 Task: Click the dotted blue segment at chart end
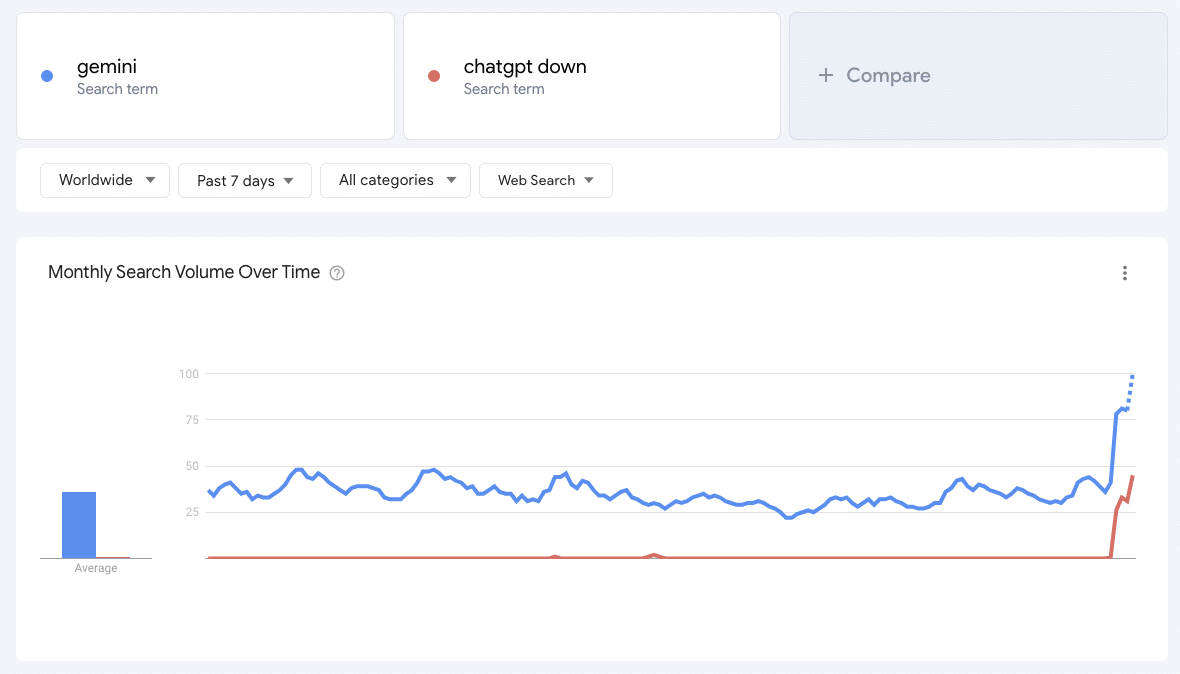pos(1131,388)
